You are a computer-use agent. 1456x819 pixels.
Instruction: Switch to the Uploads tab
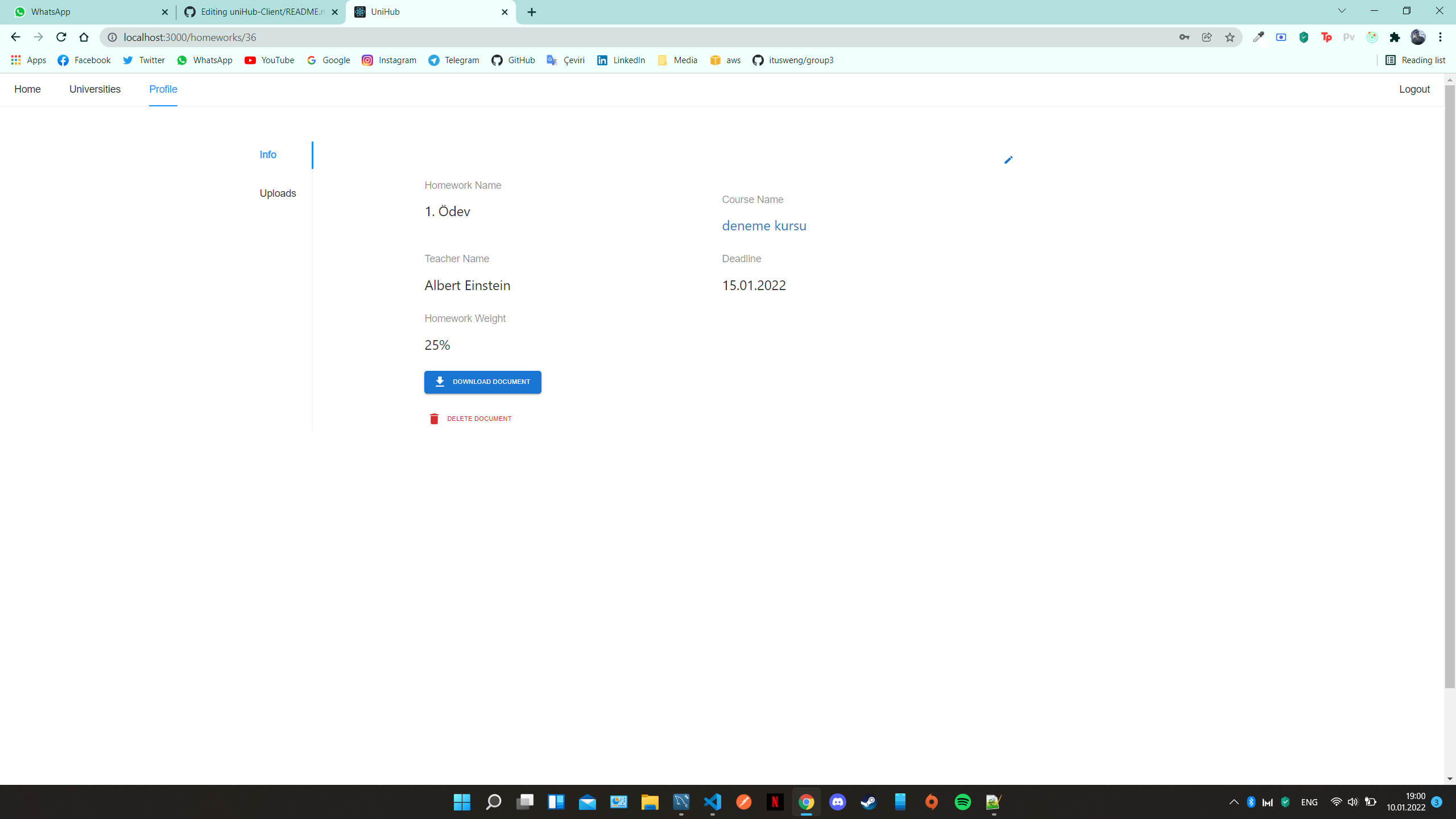pyautogui.click(x=278, y=193)
